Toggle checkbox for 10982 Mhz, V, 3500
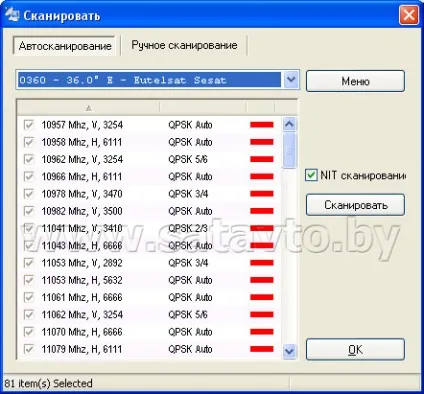 [29, 211]
